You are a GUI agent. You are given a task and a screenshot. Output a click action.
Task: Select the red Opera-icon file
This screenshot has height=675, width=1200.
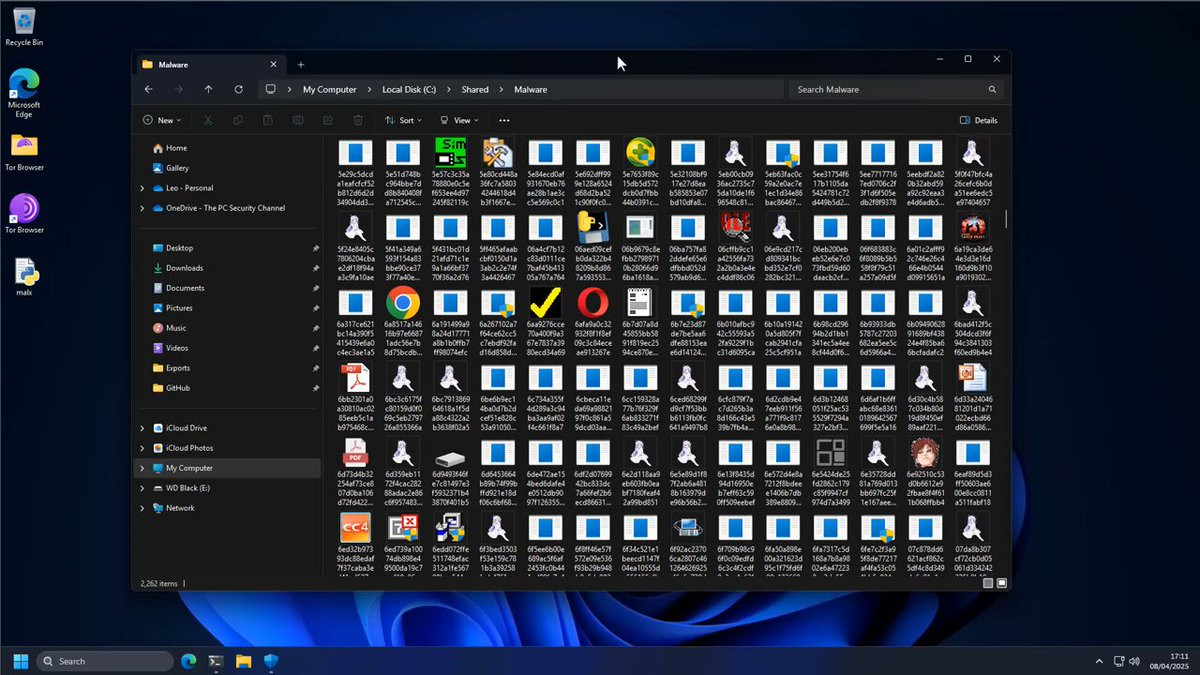(592, 302)
